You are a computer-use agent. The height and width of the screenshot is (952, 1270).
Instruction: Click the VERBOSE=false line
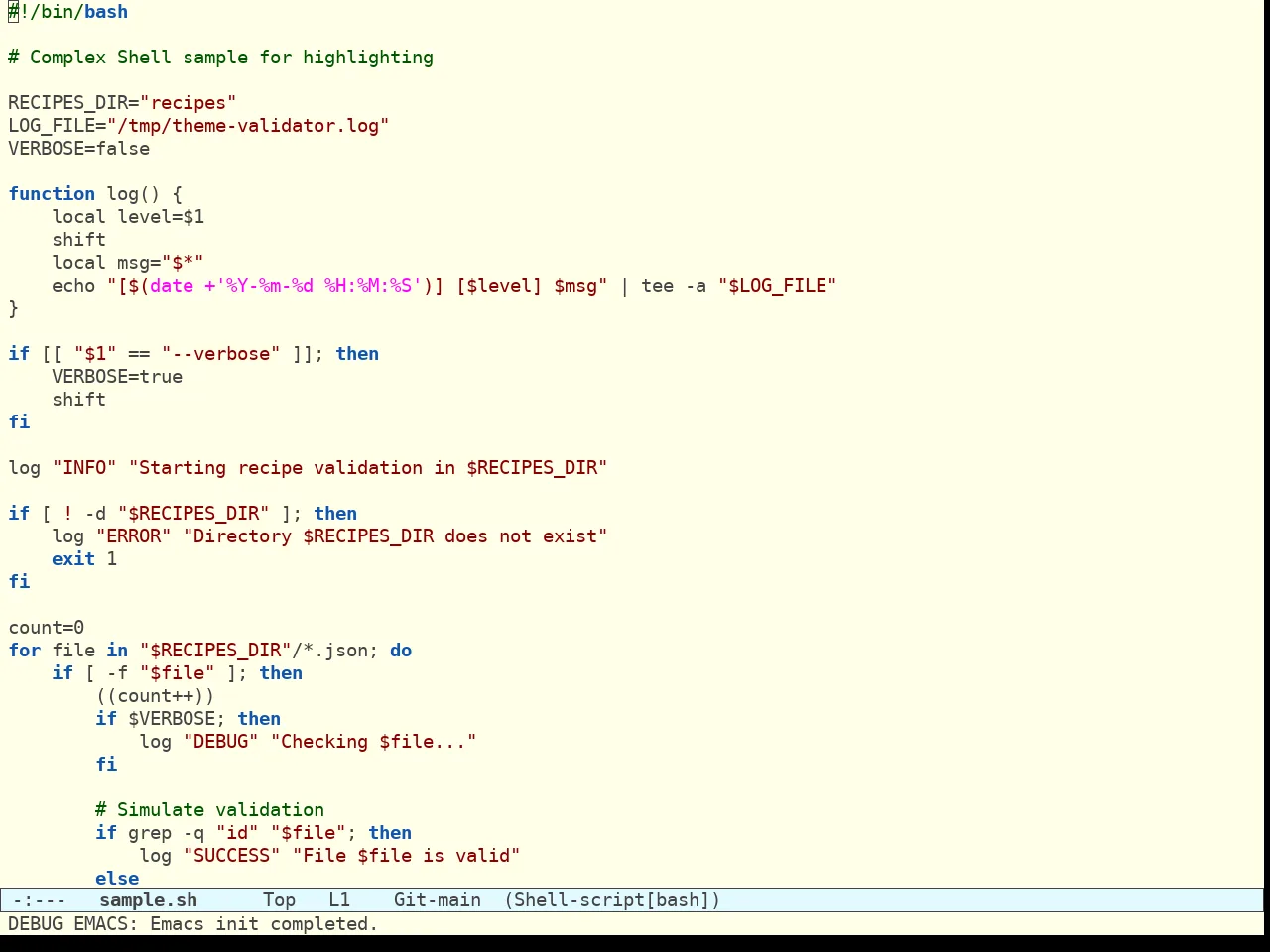click(79, 149)
